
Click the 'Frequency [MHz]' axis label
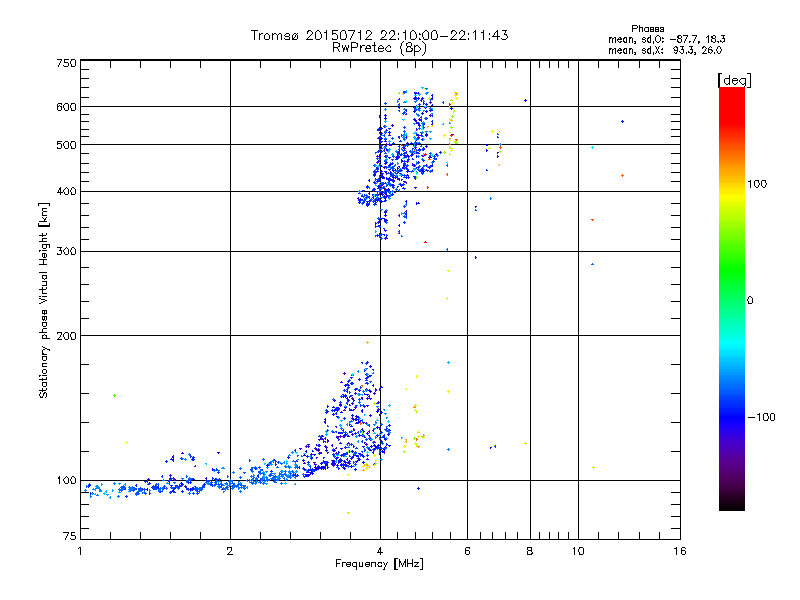pos(379,564)
